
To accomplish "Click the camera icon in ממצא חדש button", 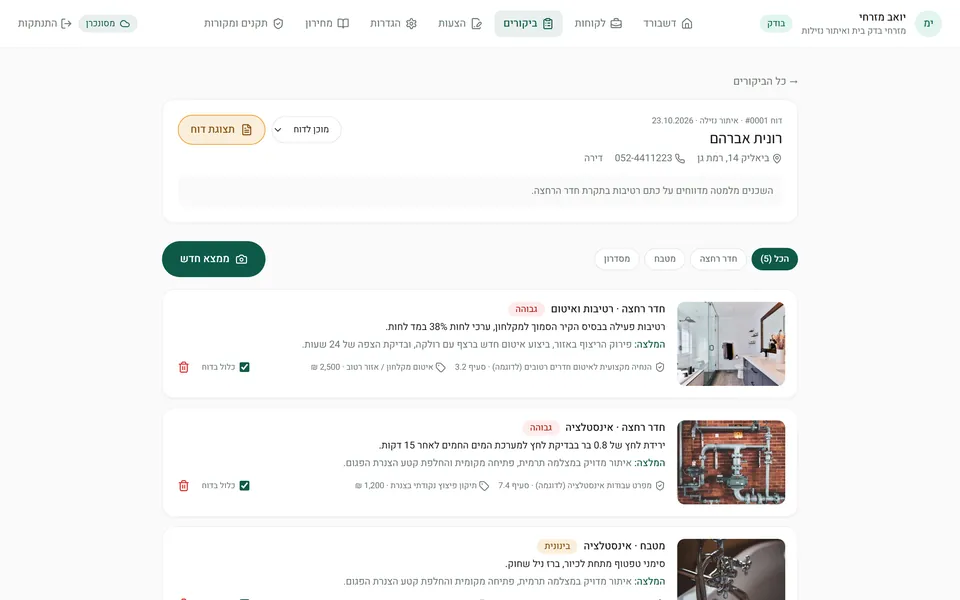I will [242, 259].
